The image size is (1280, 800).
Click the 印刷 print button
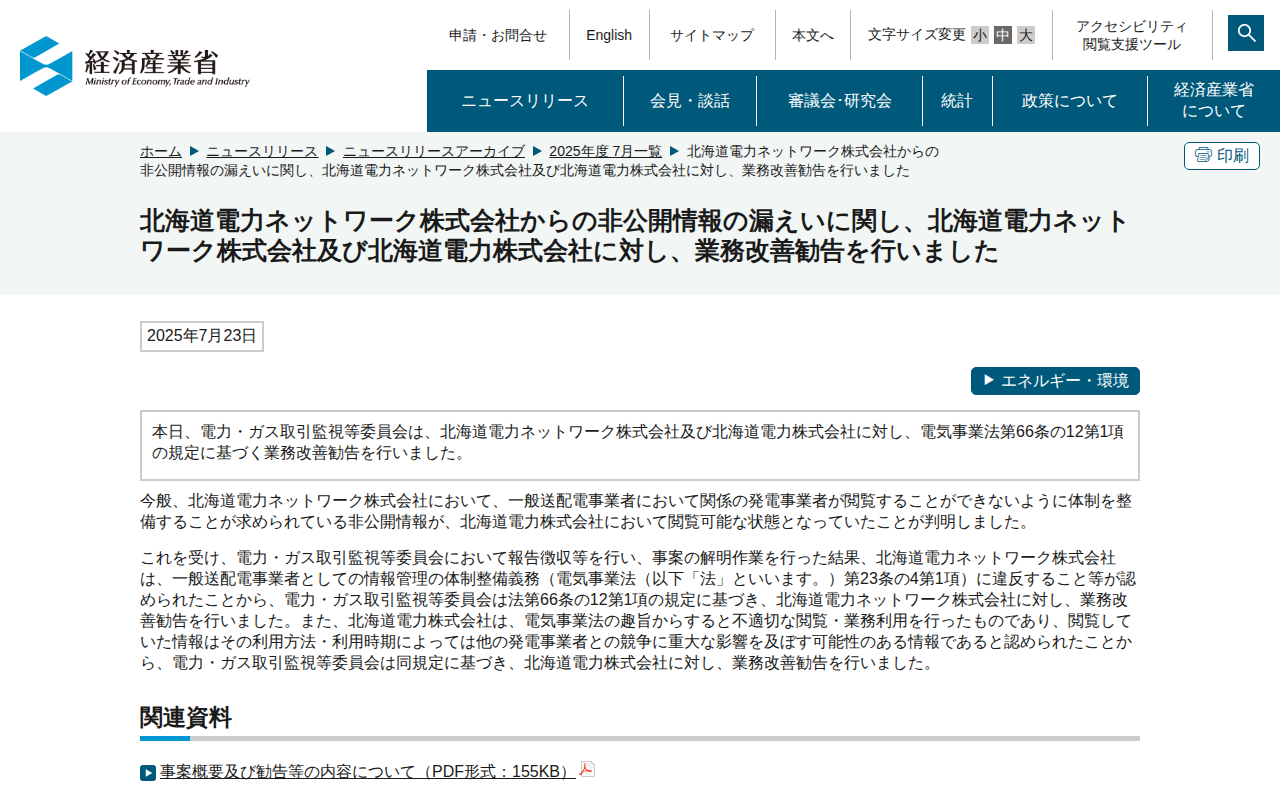[x=1222, y=156]
